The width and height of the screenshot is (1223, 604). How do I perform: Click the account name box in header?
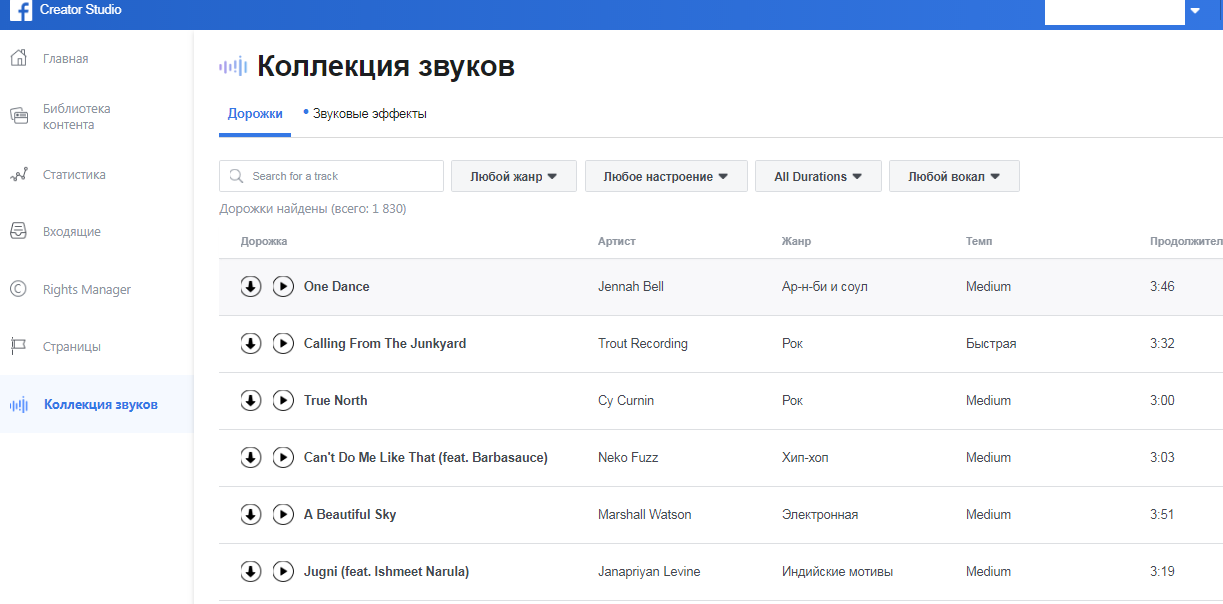[1114, 12]
